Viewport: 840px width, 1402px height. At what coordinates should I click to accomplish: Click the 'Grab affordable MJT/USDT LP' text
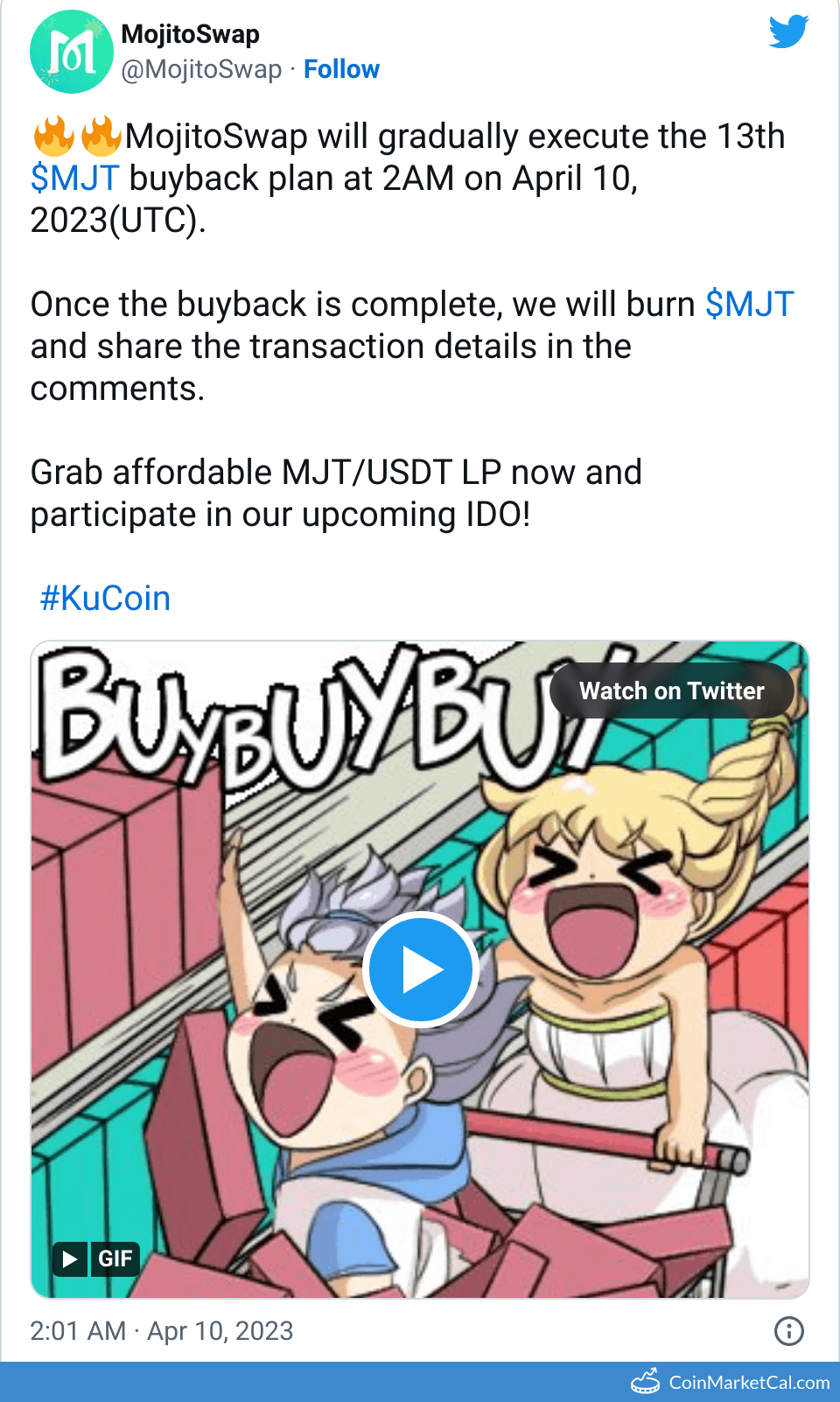point(266,473)
